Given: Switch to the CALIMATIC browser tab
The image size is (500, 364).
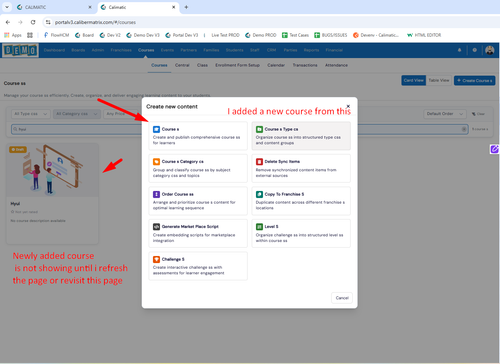Looking at the screenshot, I should pyautogui.click(x=53, y=7).
